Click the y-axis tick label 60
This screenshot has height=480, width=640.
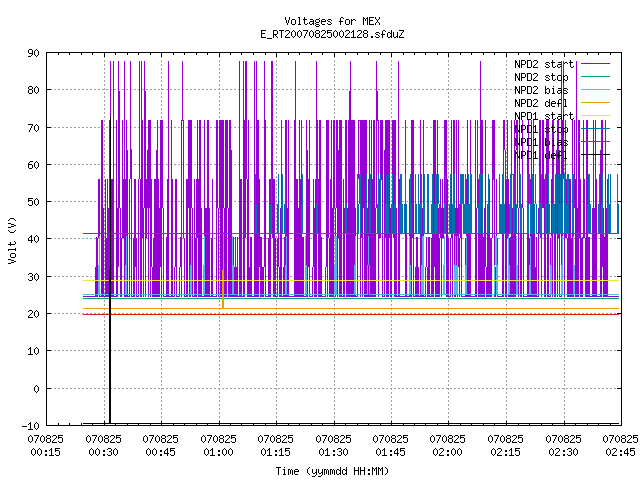pos(33,165)
